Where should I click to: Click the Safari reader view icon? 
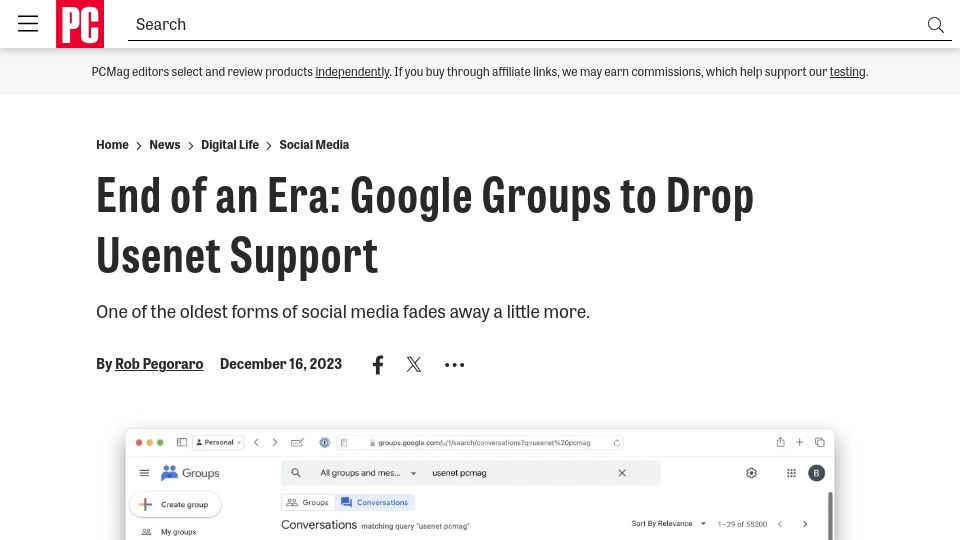tap(344, 443)
